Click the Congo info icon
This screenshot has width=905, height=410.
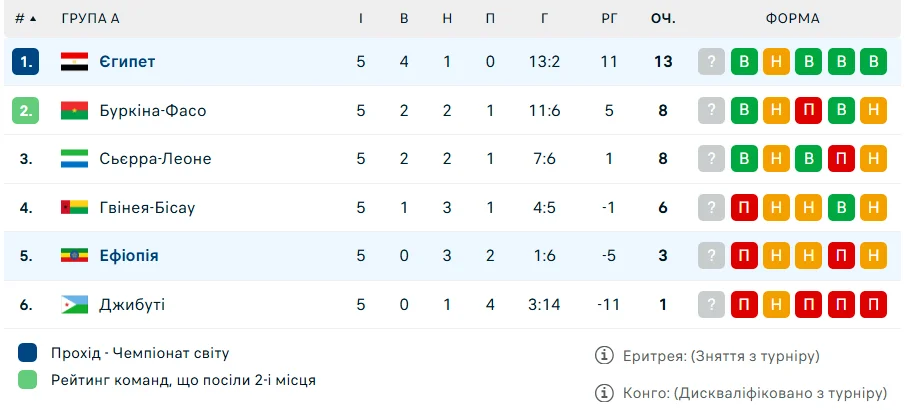tap(604, 392)
